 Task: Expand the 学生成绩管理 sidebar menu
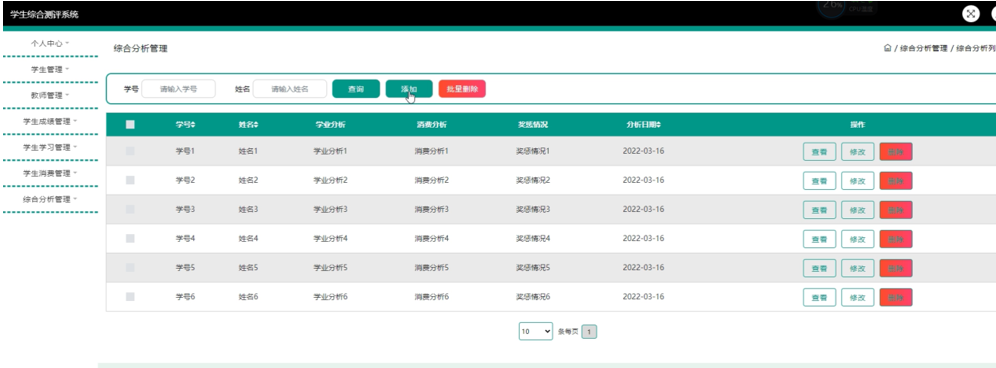(x=50, y=121)
